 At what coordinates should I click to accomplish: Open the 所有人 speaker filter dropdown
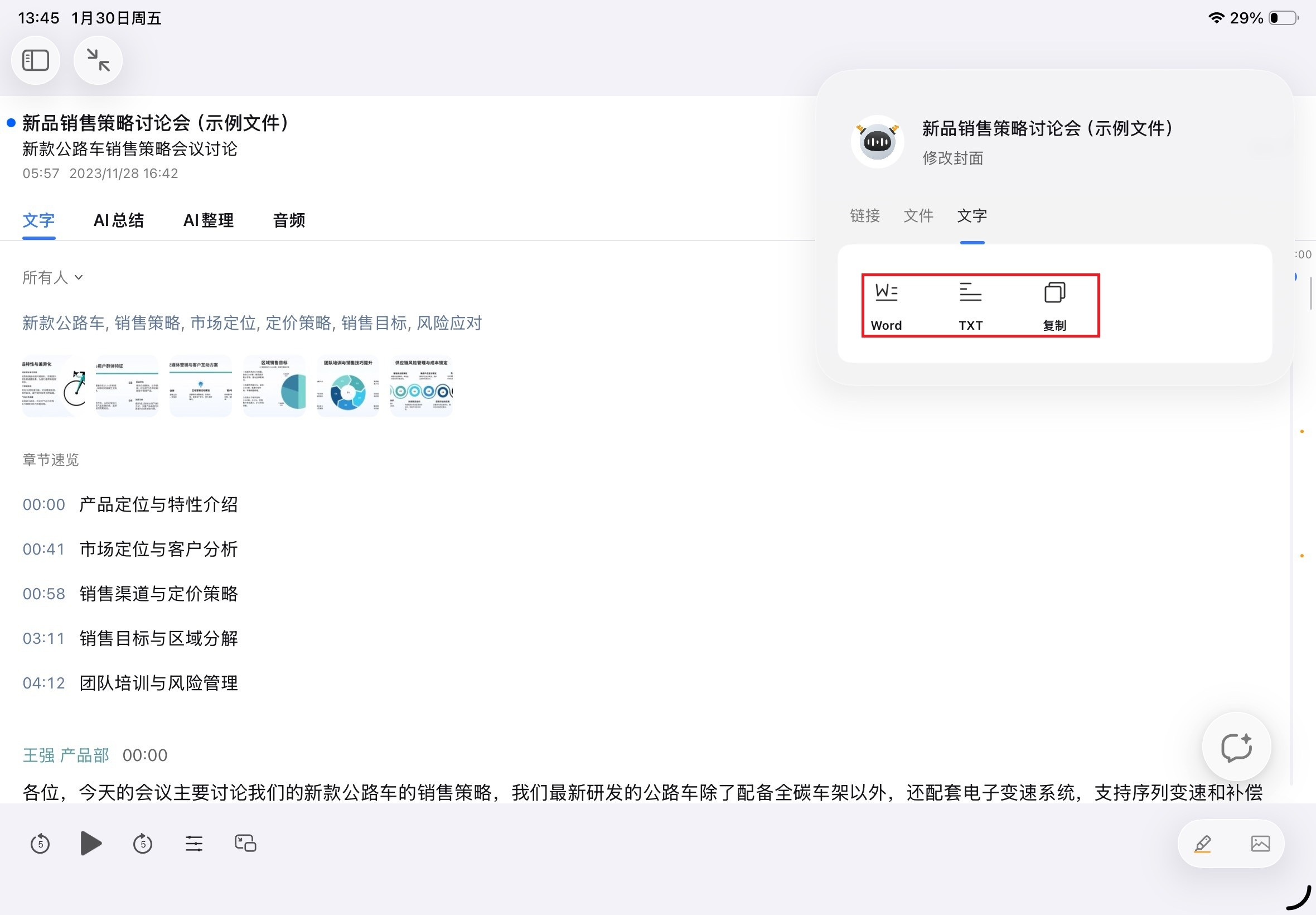click(52, 277)
